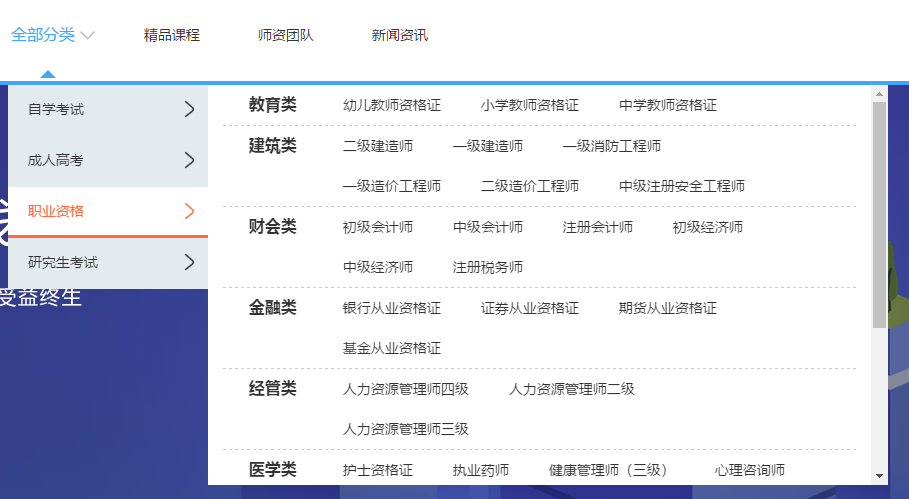Open 心理咨询师 link

750,471
